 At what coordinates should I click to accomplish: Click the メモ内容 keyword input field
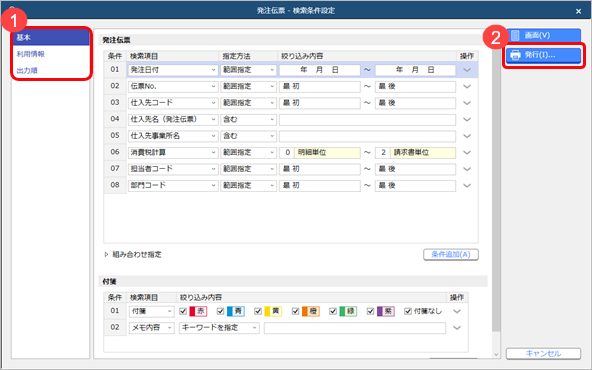[x=355, y=328]
